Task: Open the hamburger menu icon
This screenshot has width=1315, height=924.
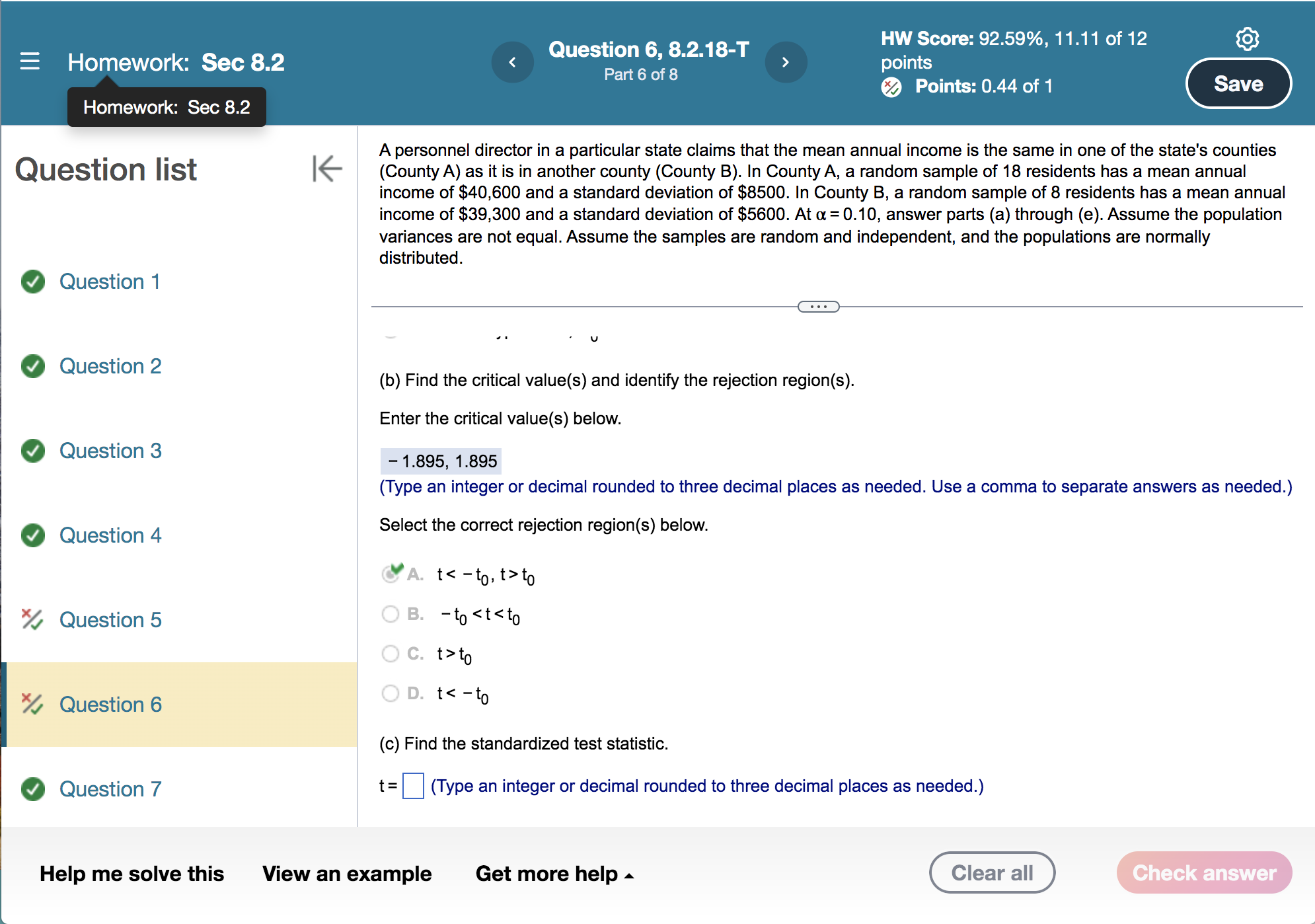Action: click(x=30, y=61)
